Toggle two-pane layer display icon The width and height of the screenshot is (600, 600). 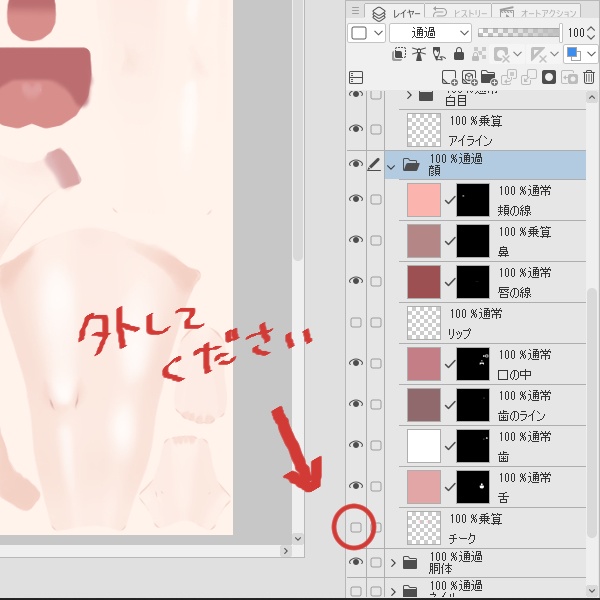point(356,78)
